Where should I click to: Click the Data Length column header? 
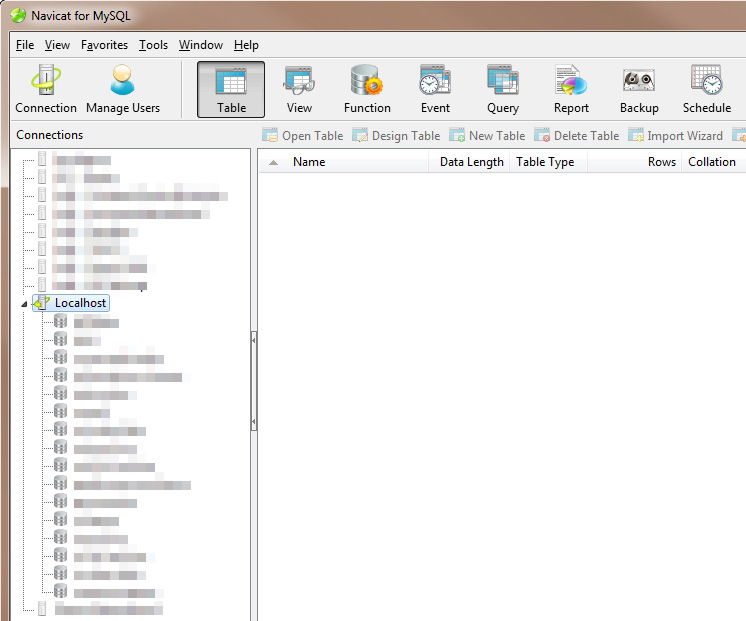click(x=471, y=162)
